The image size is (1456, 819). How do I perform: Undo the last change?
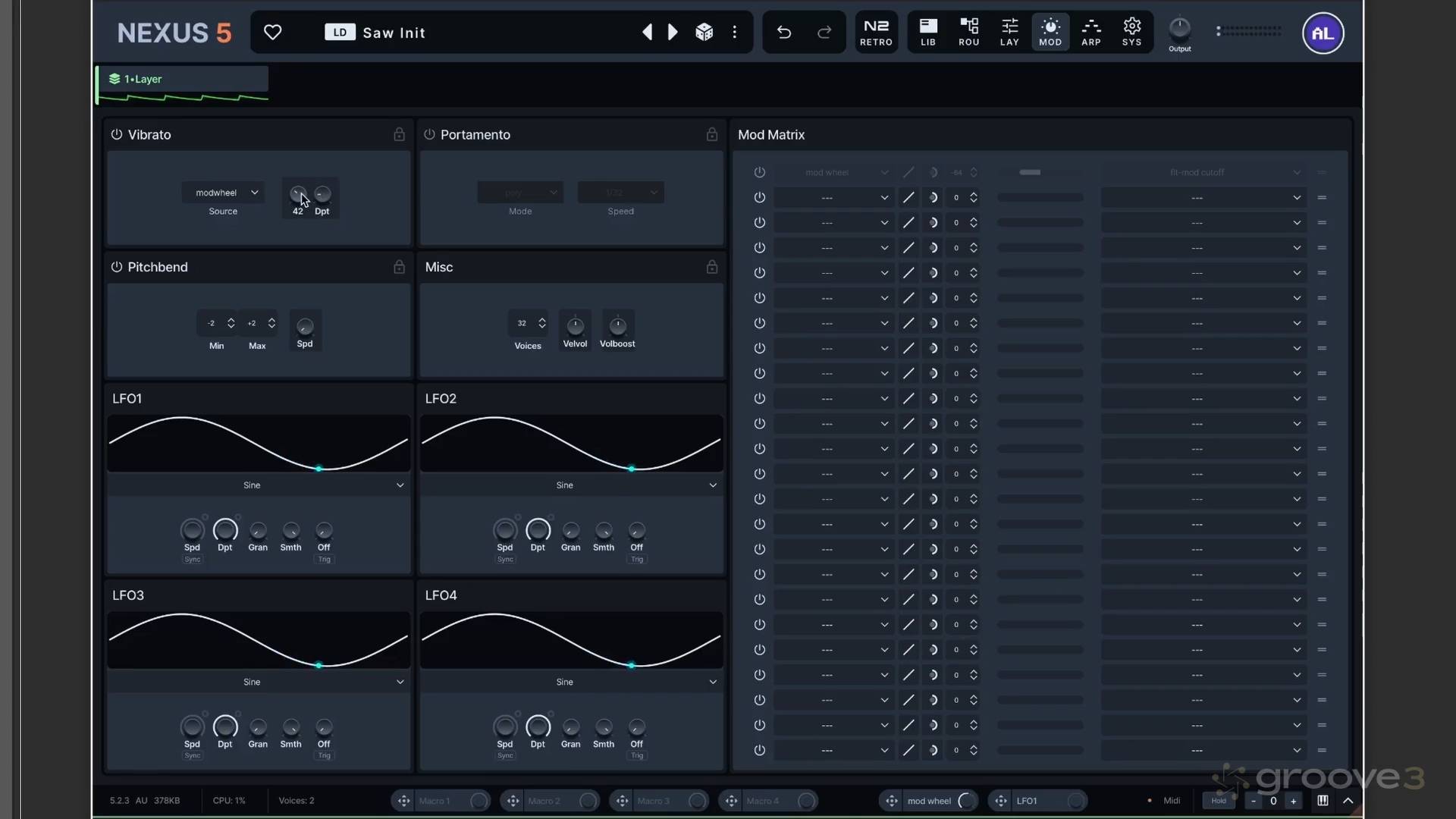pyautogui.click(x=784, y=32)
